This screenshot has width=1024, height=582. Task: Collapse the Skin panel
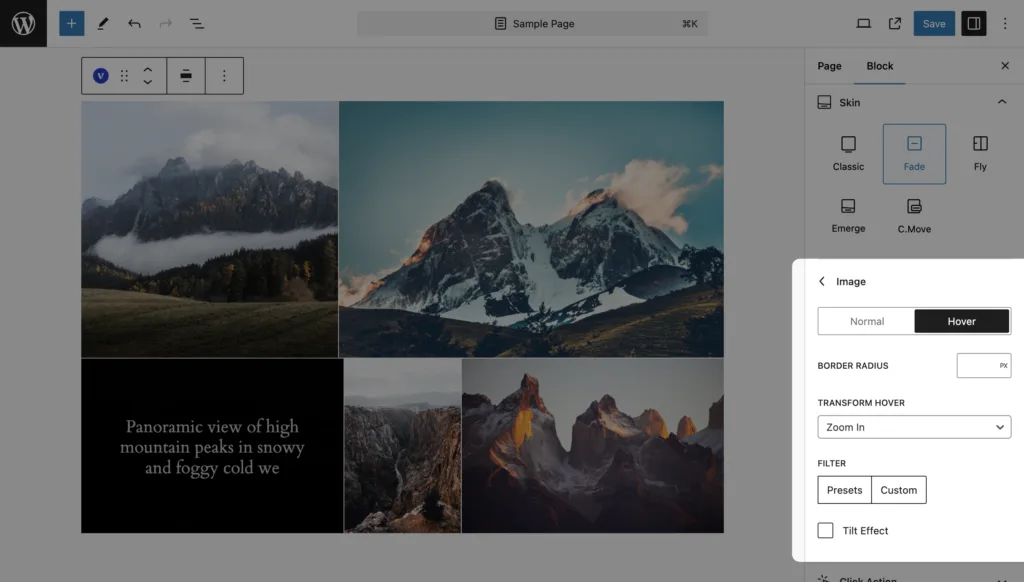click(x=1002, y=102)
